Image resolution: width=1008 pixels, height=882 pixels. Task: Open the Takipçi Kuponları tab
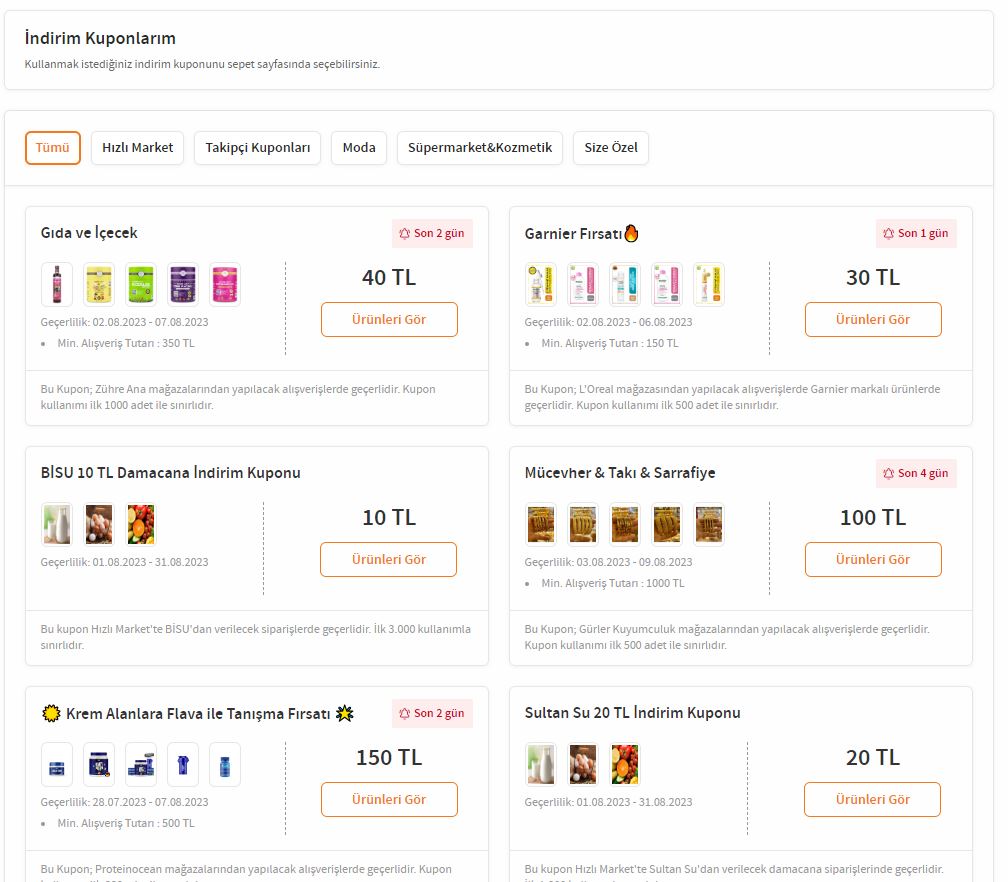257,148
